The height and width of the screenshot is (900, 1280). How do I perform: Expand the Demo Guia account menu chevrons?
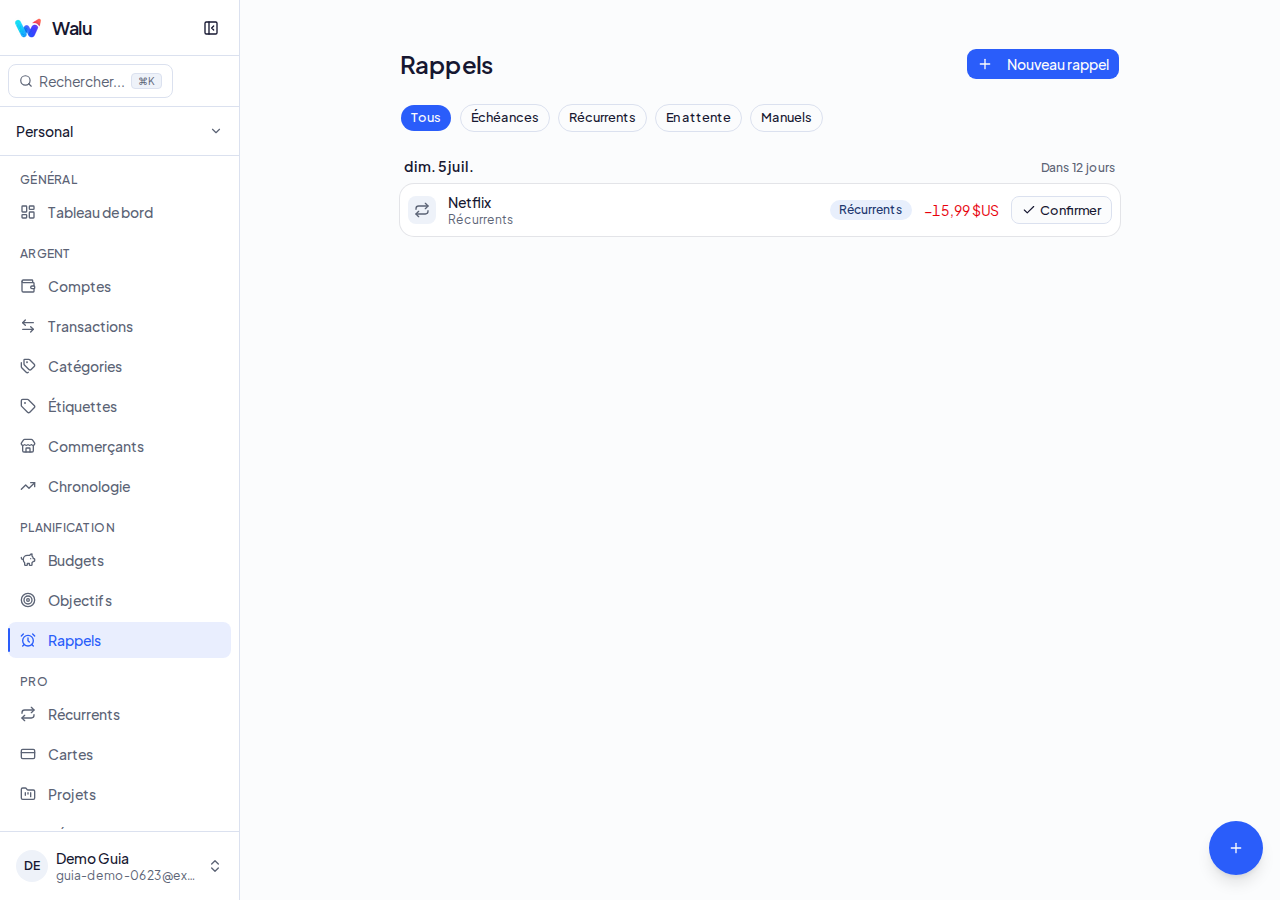(215, 866)
